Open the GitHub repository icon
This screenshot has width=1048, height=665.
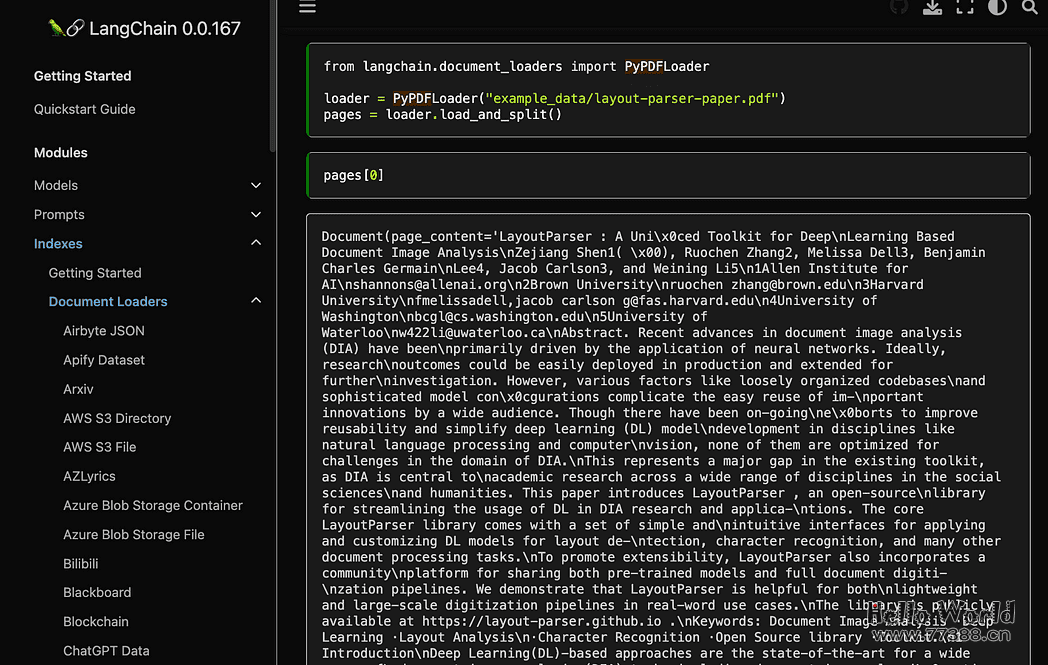pos(899,7)
